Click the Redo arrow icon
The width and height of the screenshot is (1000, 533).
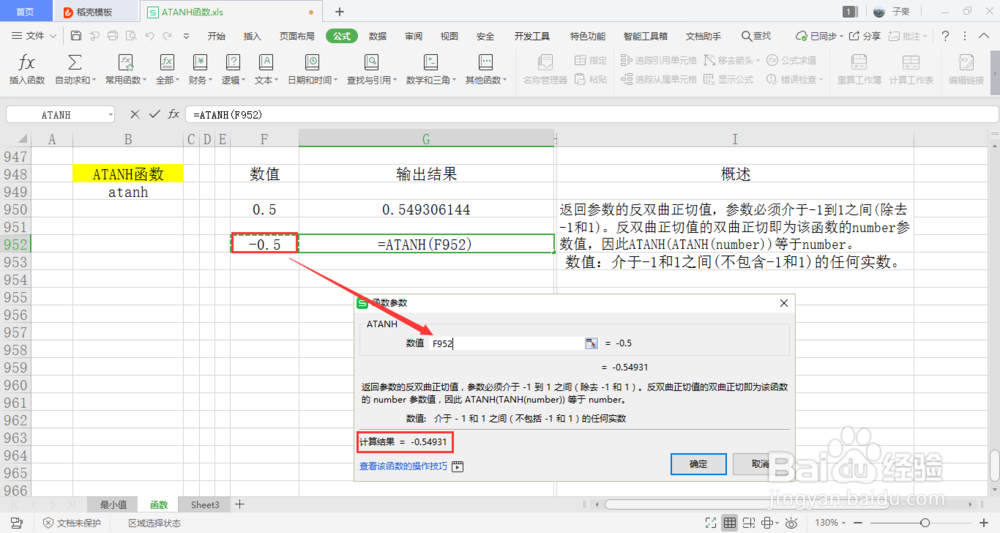[x=167, y=36]
